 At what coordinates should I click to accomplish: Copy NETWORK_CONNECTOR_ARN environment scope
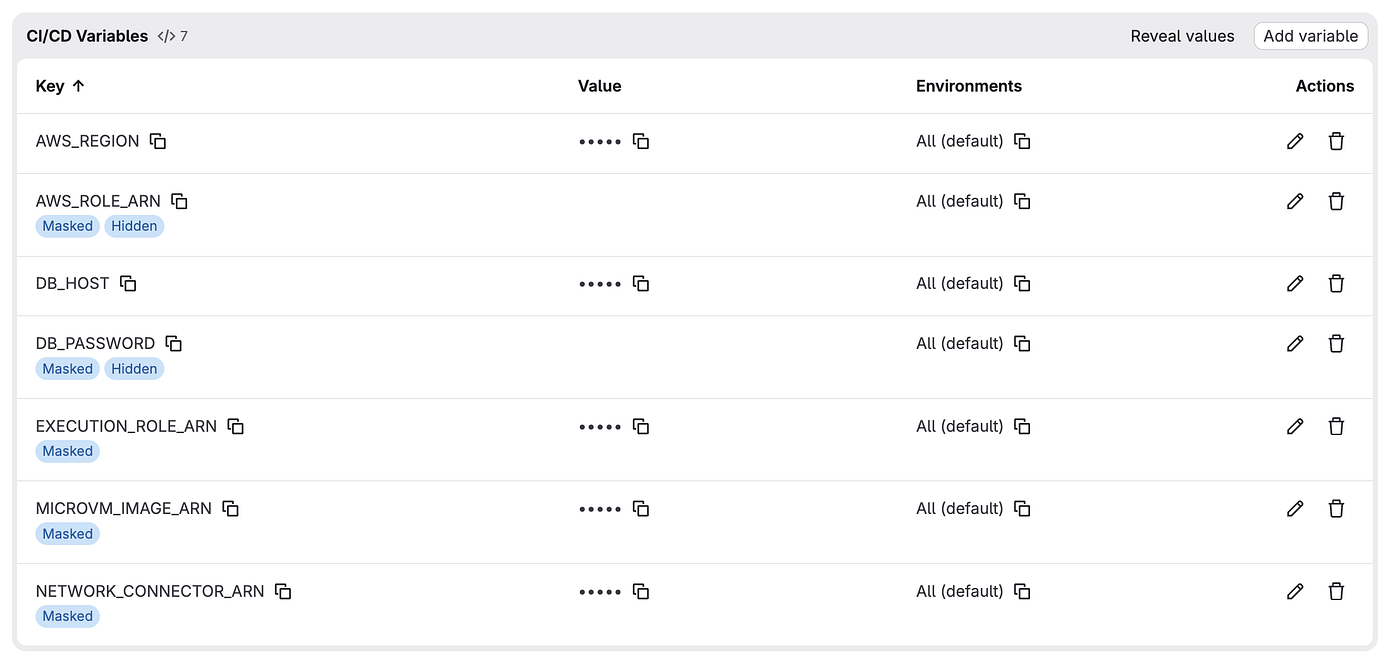pyautogui.click(x=1022, y=591)
